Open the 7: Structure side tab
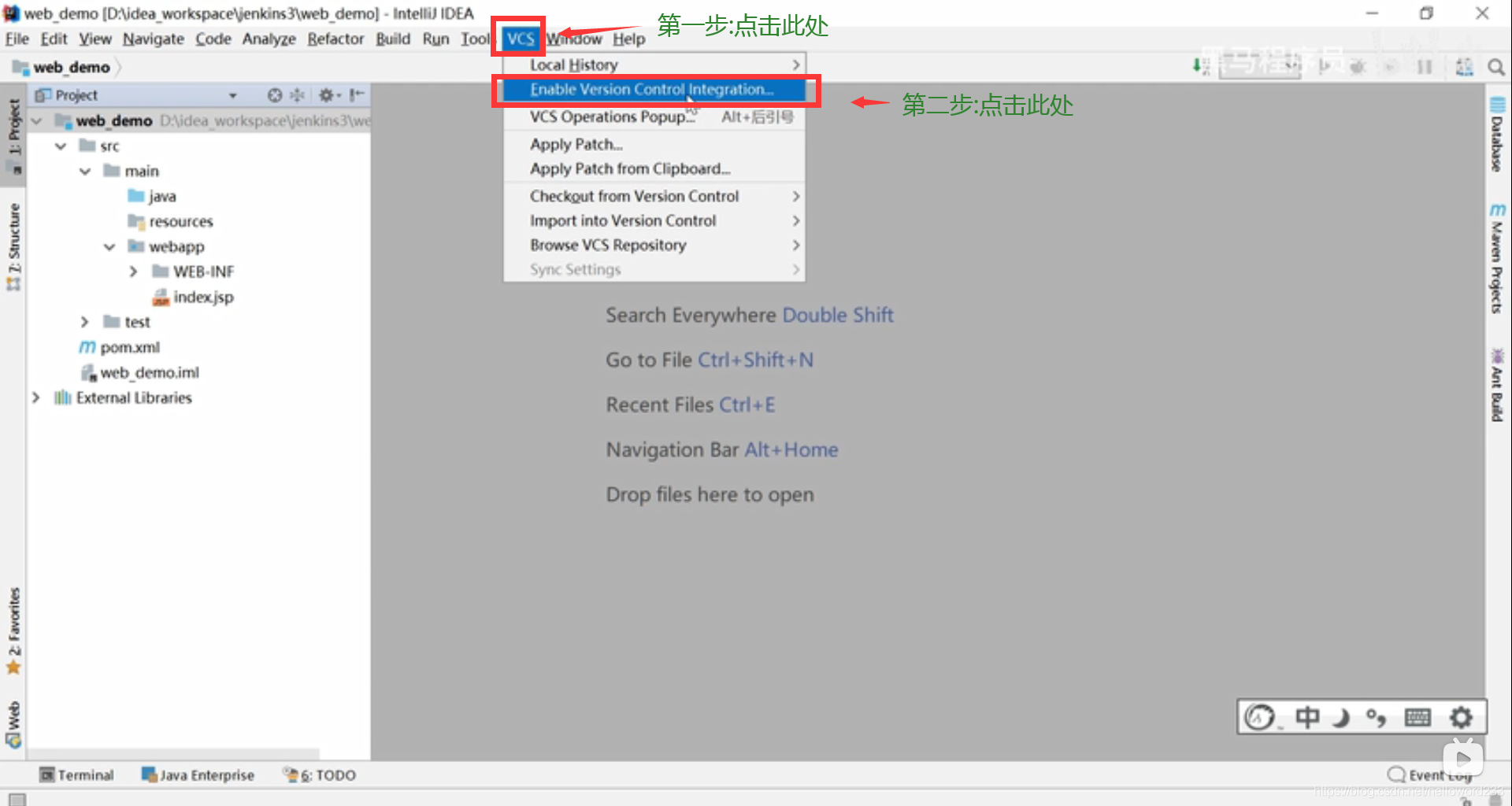This screenshot has width=1512, height=806. click(13, 246)
